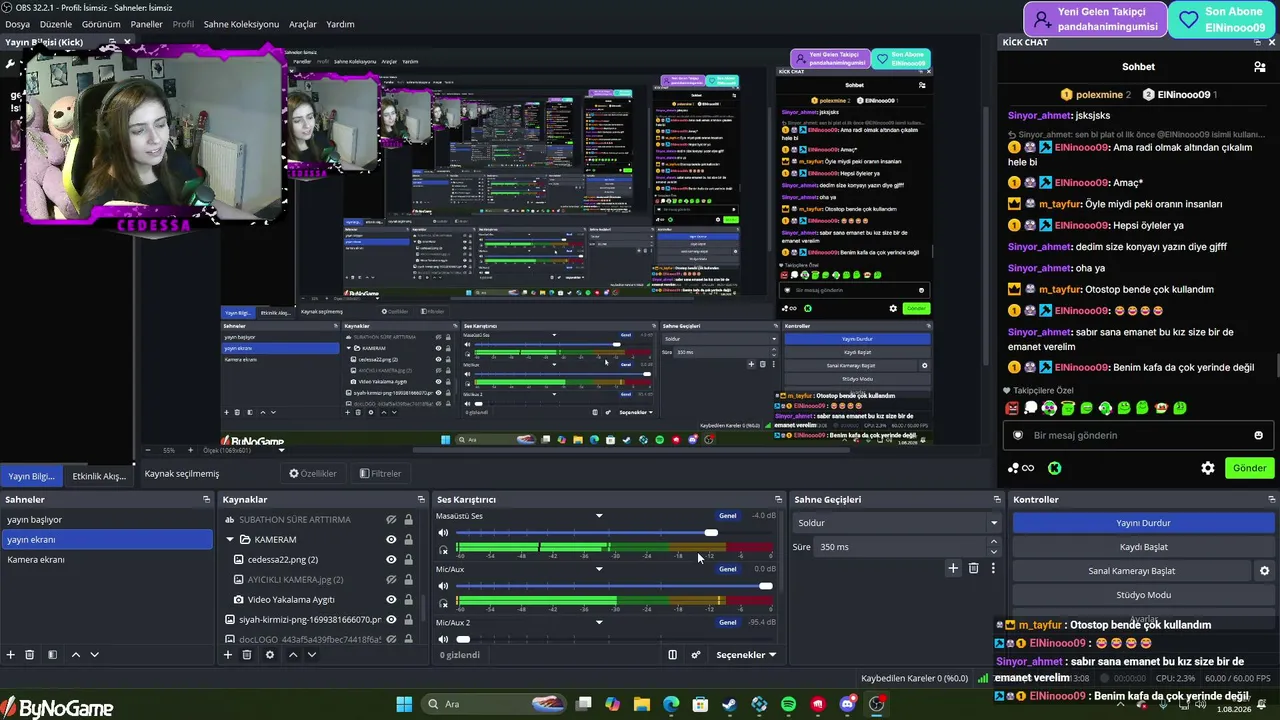This screenshot has height=720, width=1280.
Task: Move the selected source down
Action: click(312, 655)
